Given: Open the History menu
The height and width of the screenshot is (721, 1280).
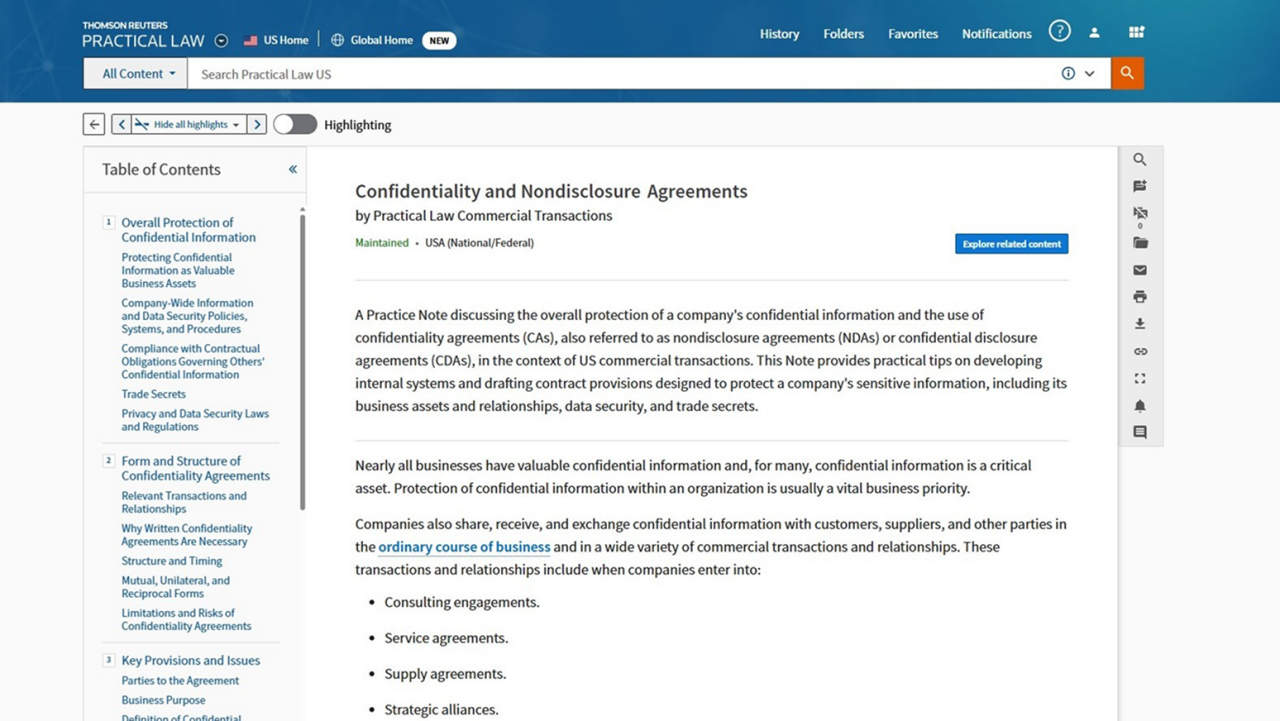Looking at the screenshot, I should 779,33.
